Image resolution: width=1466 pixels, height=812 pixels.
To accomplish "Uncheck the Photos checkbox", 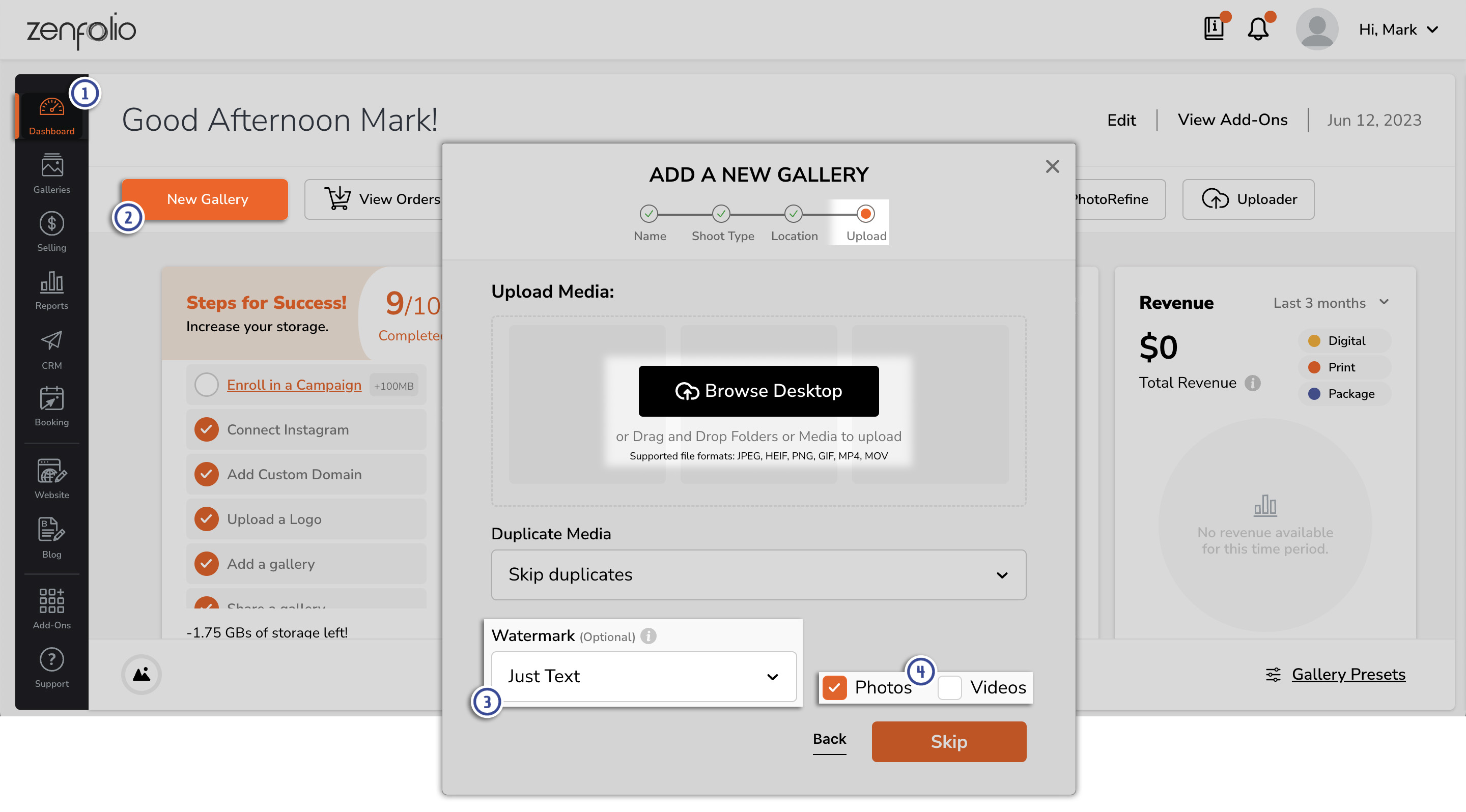I will [834, 687].
